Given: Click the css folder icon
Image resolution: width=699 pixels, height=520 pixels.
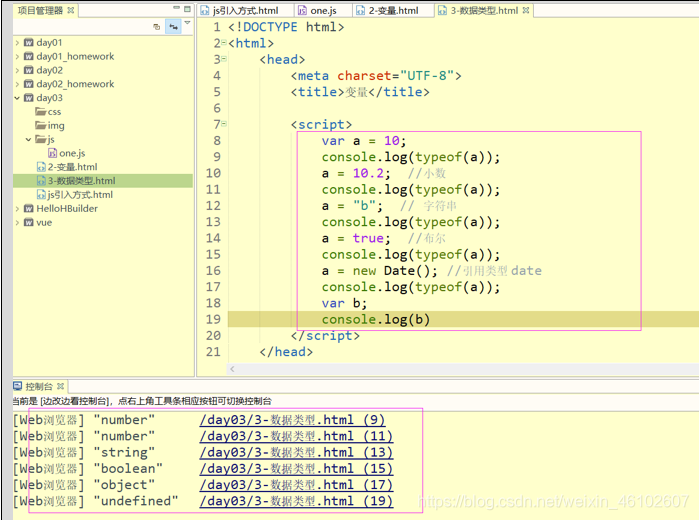Looking at the screenshot, I should click(x=41, y=111).
